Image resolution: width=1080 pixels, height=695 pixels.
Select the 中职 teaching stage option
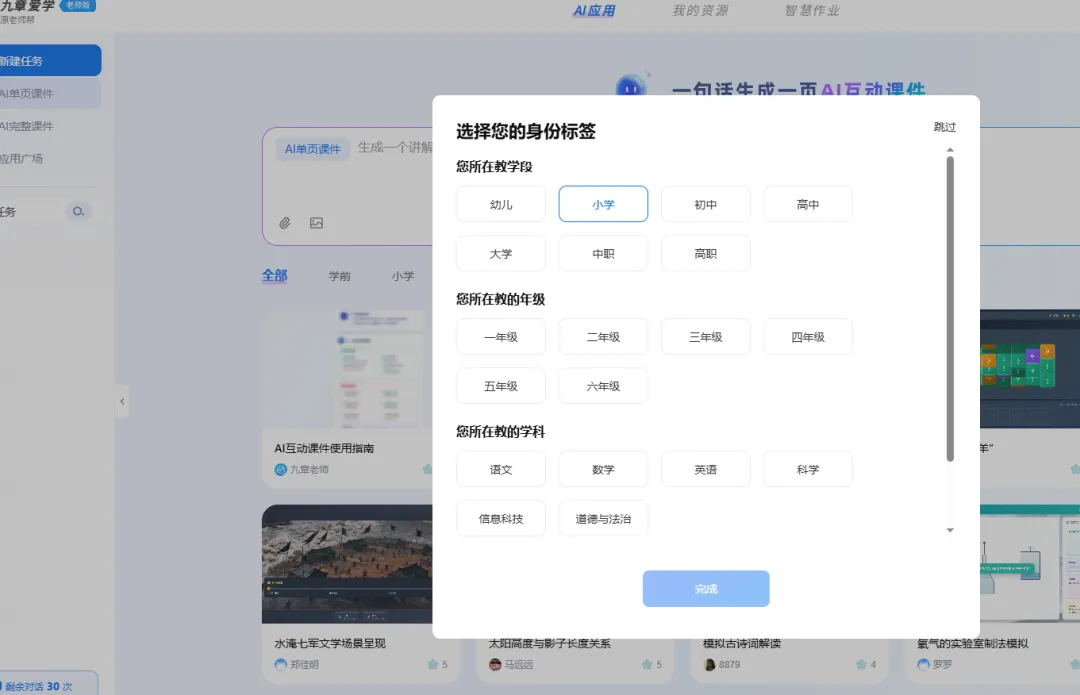(603, 253)
